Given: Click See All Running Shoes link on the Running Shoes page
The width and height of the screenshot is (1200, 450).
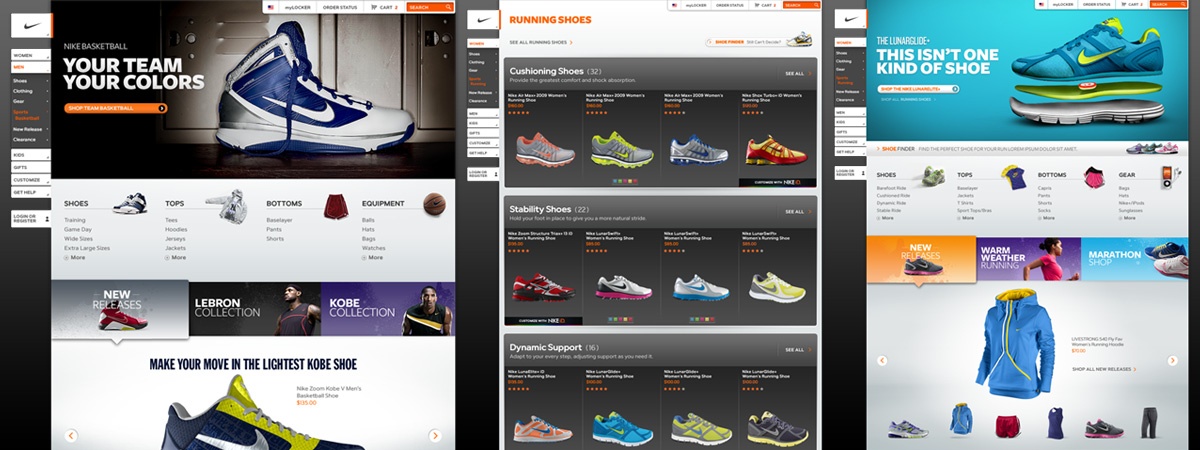Looking at the screenshot, I should [x=541, y=42].
